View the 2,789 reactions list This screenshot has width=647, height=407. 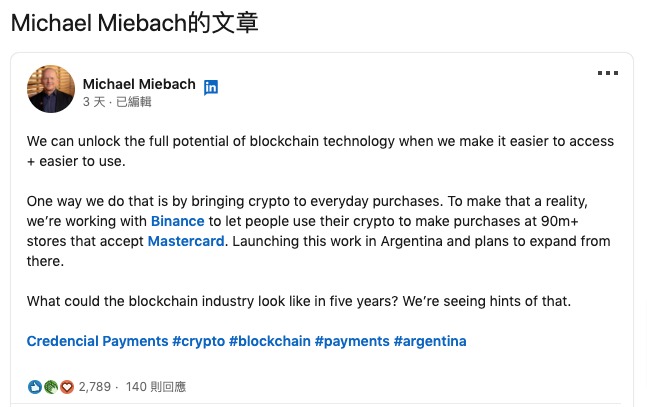94,387
